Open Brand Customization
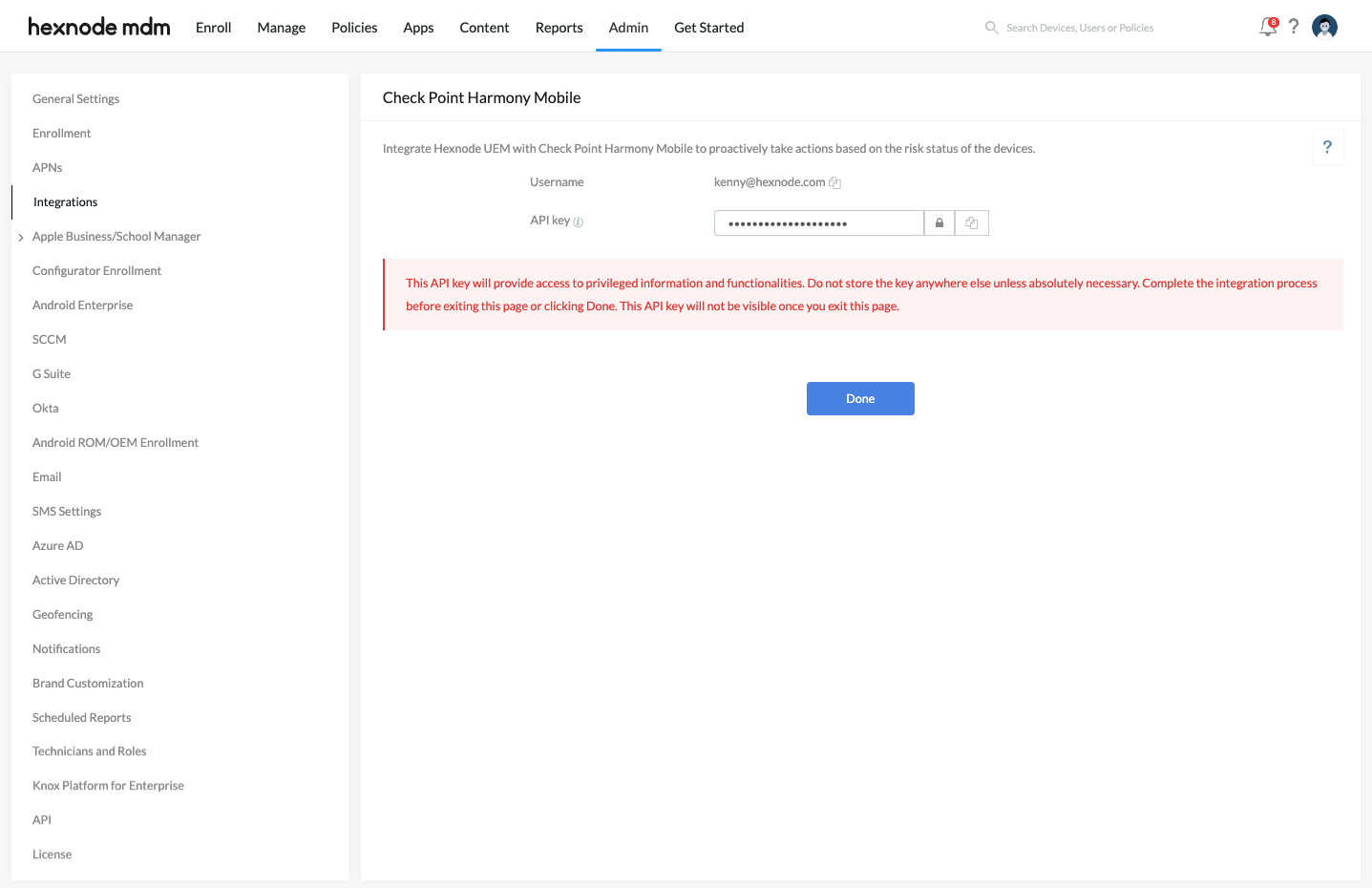1372x888 pixels. [x=88, y=684]
